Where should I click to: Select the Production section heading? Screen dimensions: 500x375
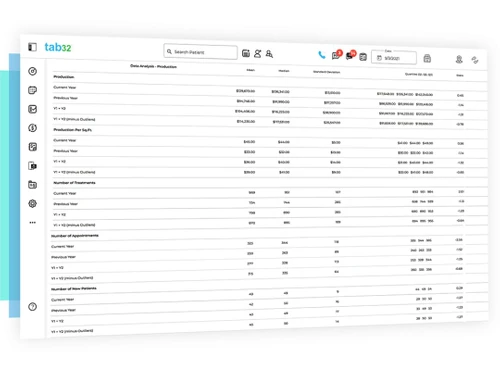[64, 77]
